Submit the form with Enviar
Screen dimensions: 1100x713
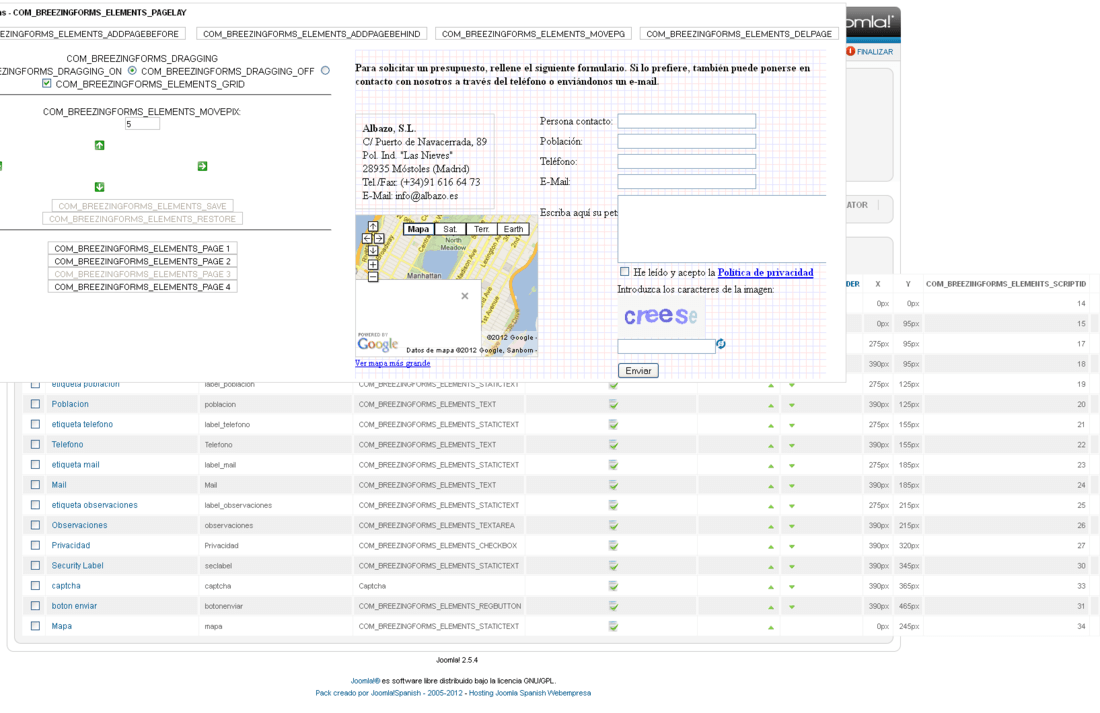[x=638, y=371]
